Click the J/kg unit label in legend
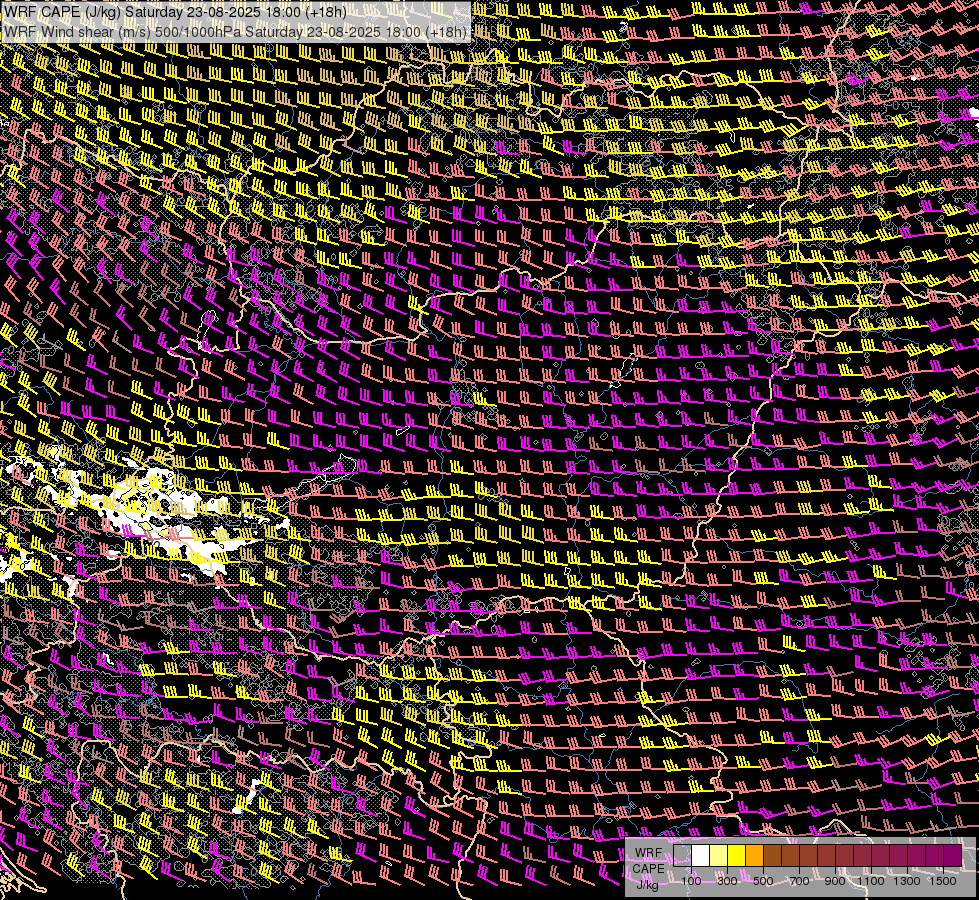 [647, 884]
